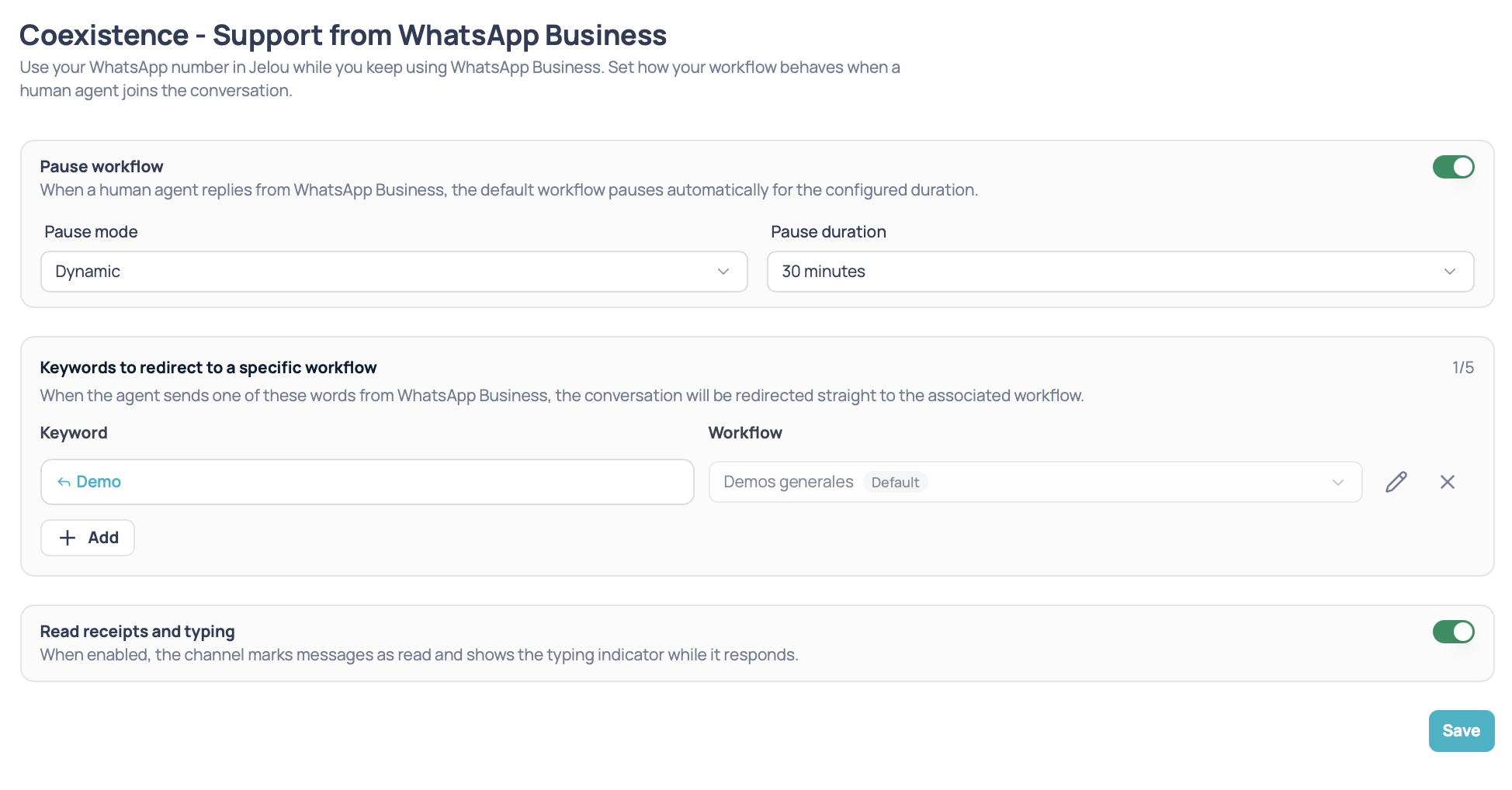Add a new keyword row
Viewport: 1512px width, 790px height.
point(88,538)
